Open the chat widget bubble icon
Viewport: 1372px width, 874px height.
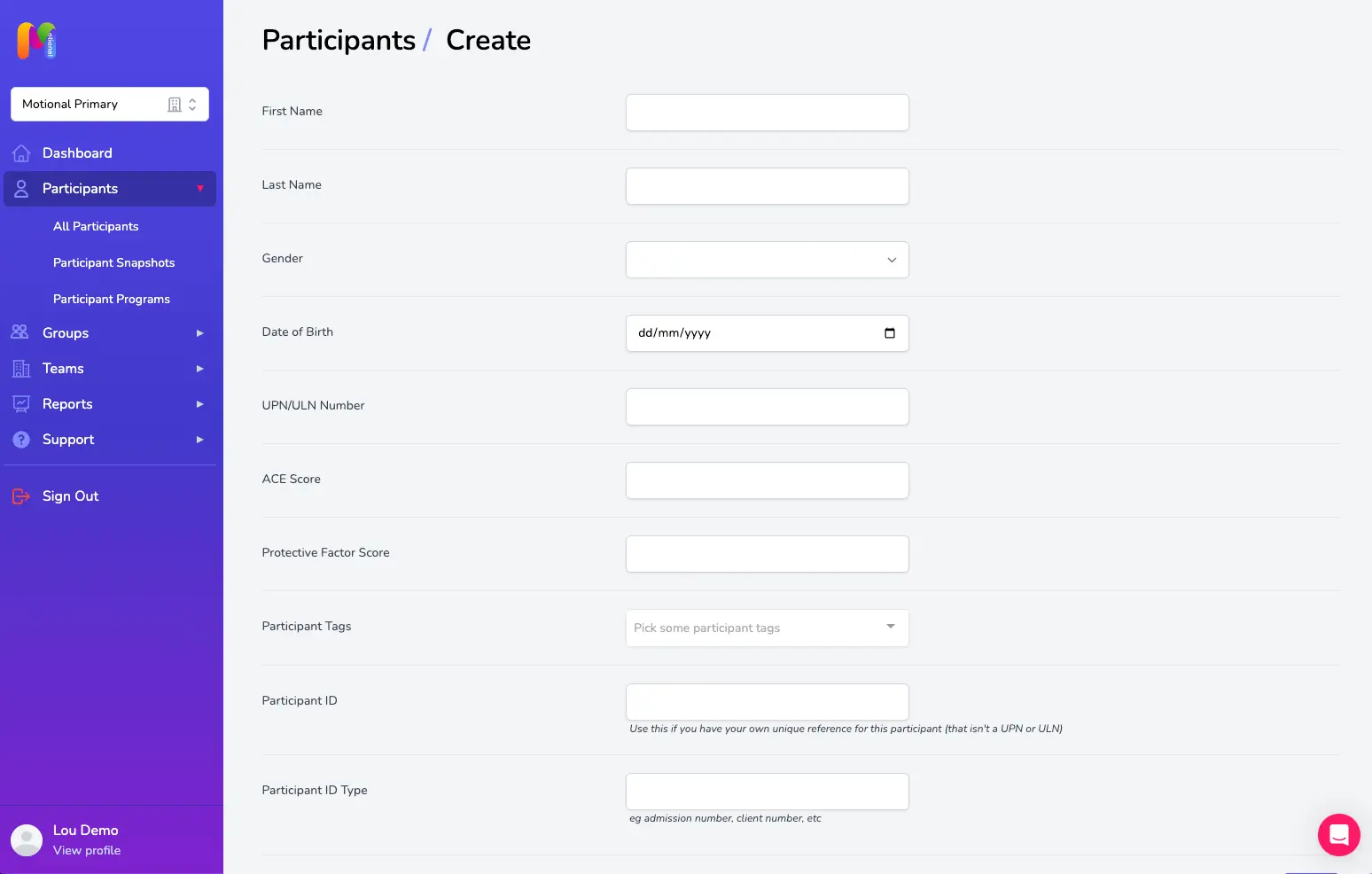[x=1339, y=835]
